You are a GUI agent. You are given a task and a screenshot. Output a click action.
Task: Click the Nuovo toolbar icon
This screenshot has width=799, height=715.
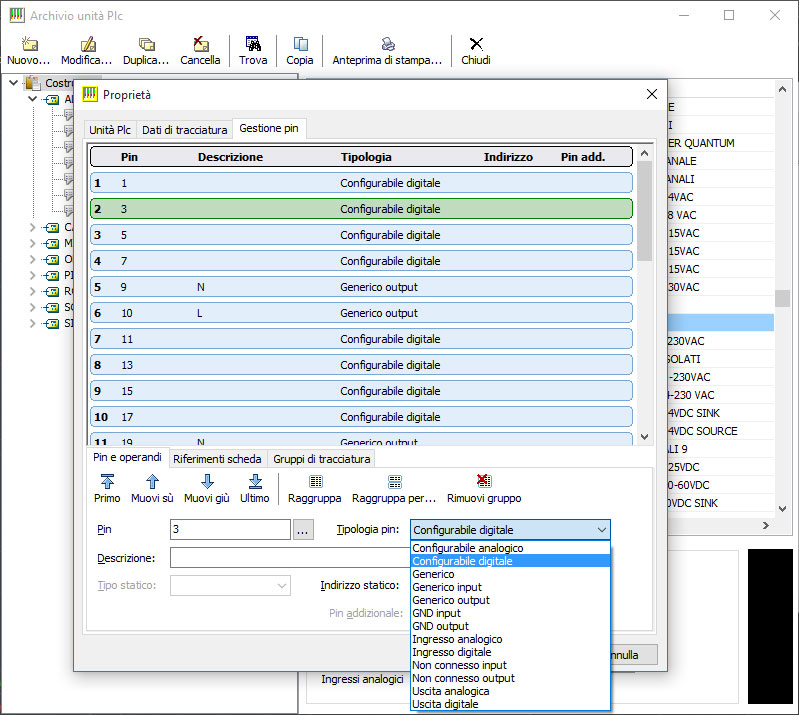tap(28, 45)
